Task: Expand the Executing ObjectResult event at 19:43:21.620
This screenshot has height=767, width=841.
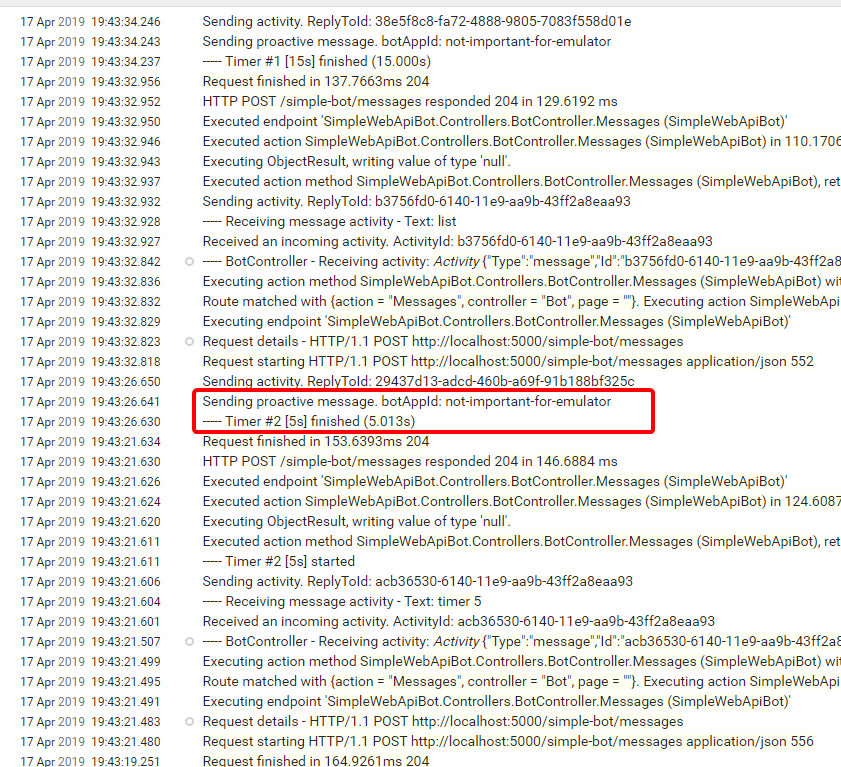Action: (357, 521)
